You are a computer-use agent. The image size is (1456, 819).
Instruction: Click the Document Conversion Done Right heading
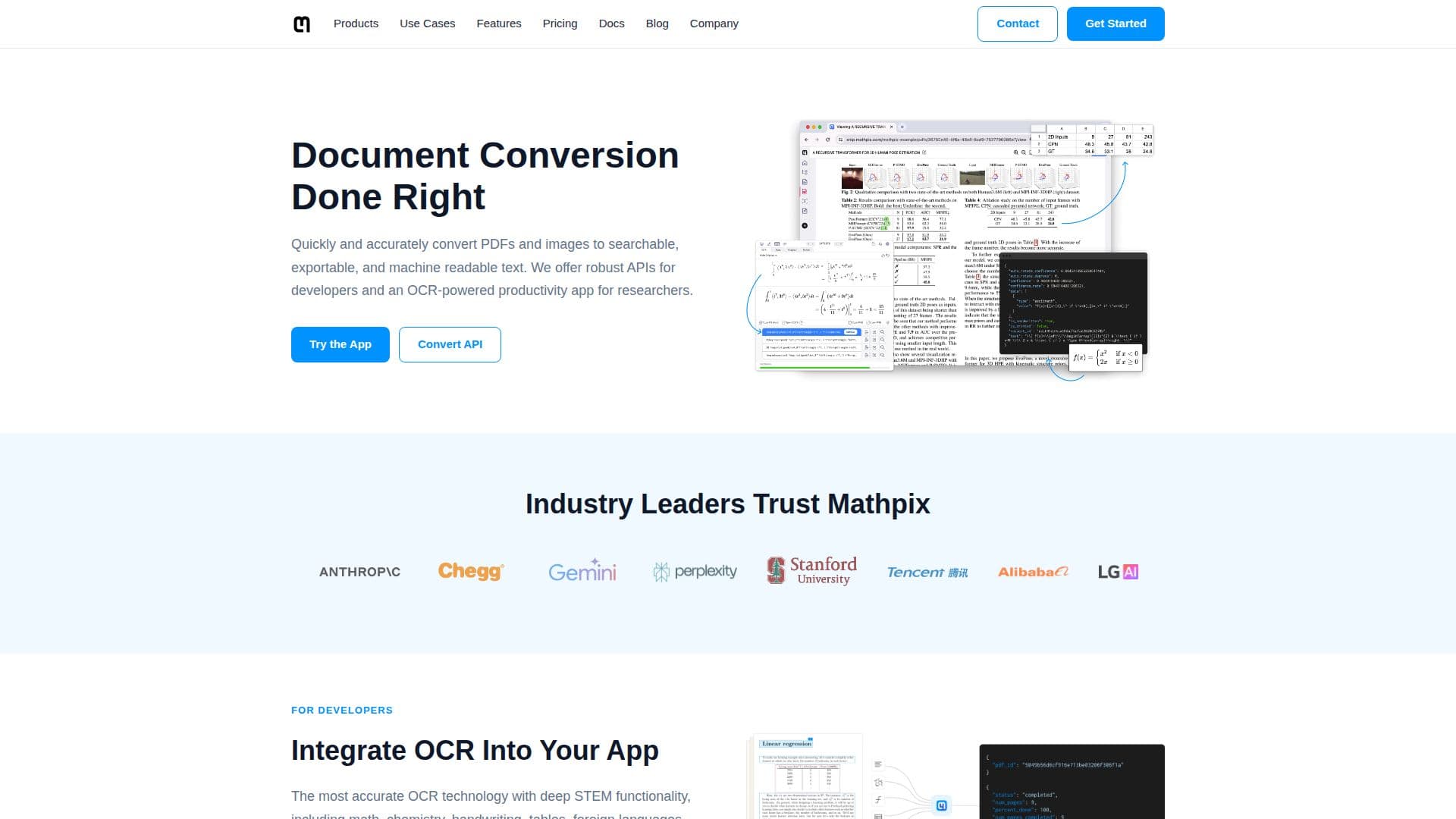pos(485,176)
